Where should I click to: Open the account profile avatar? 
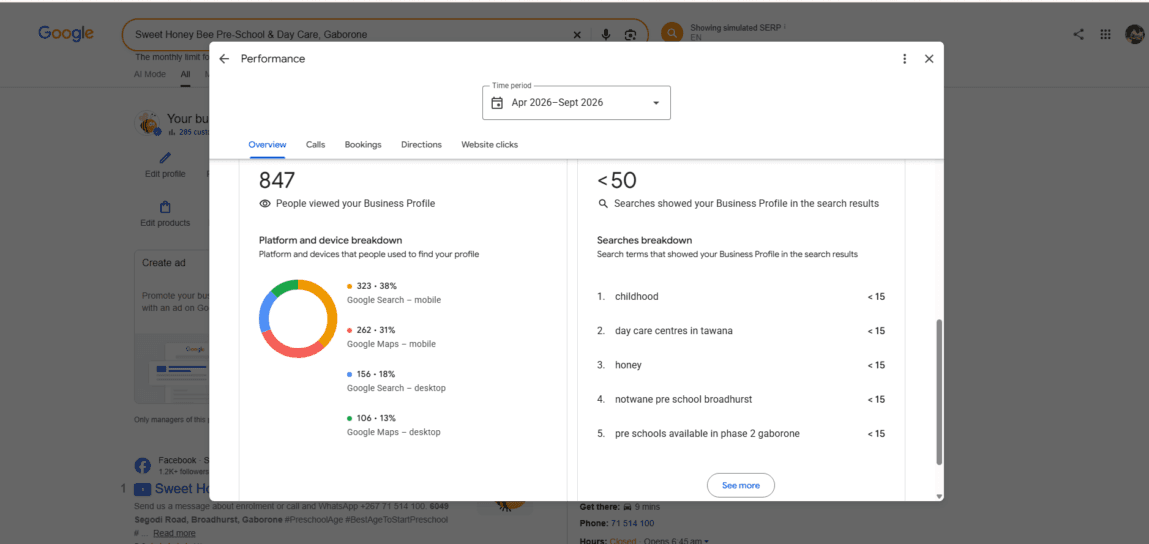[x=1135, y=34]
